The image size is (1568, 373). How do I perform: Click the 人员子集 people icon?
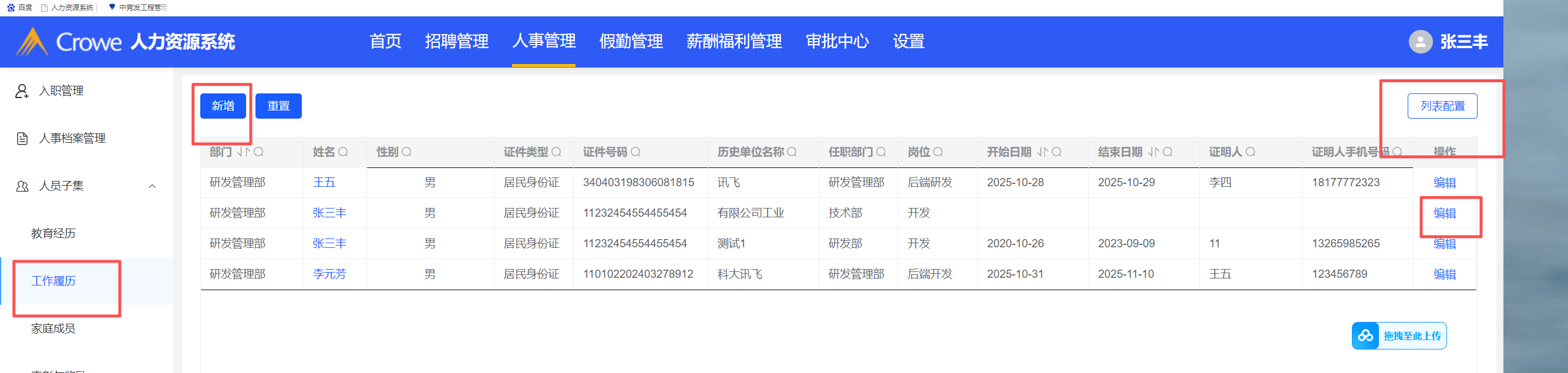pyautogui.click(x=22, y=186)
